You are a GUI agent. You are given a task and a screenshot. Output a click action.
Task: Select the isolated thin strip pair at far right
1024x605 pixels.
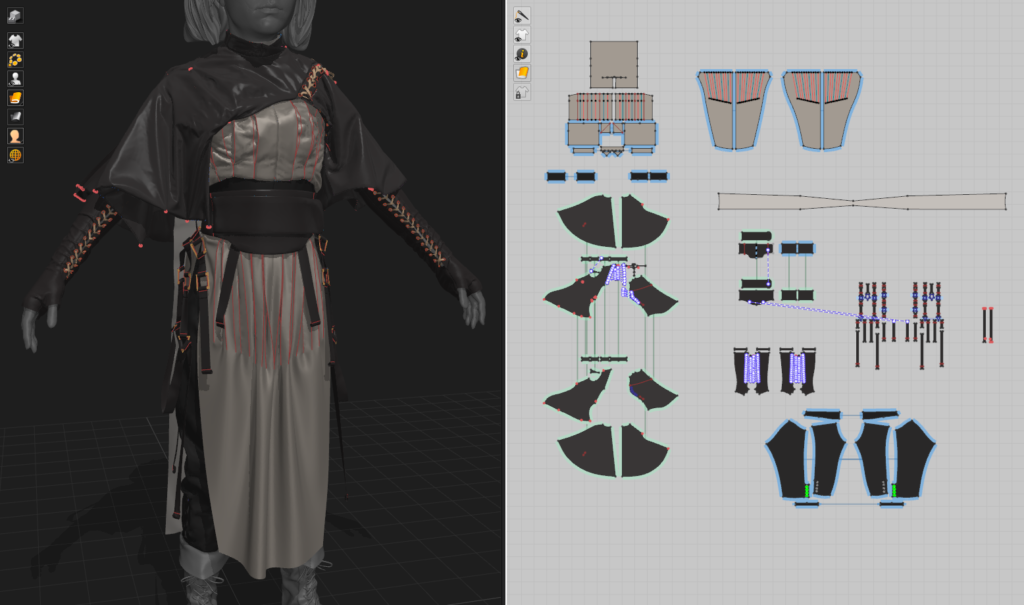tap(987, 325)
